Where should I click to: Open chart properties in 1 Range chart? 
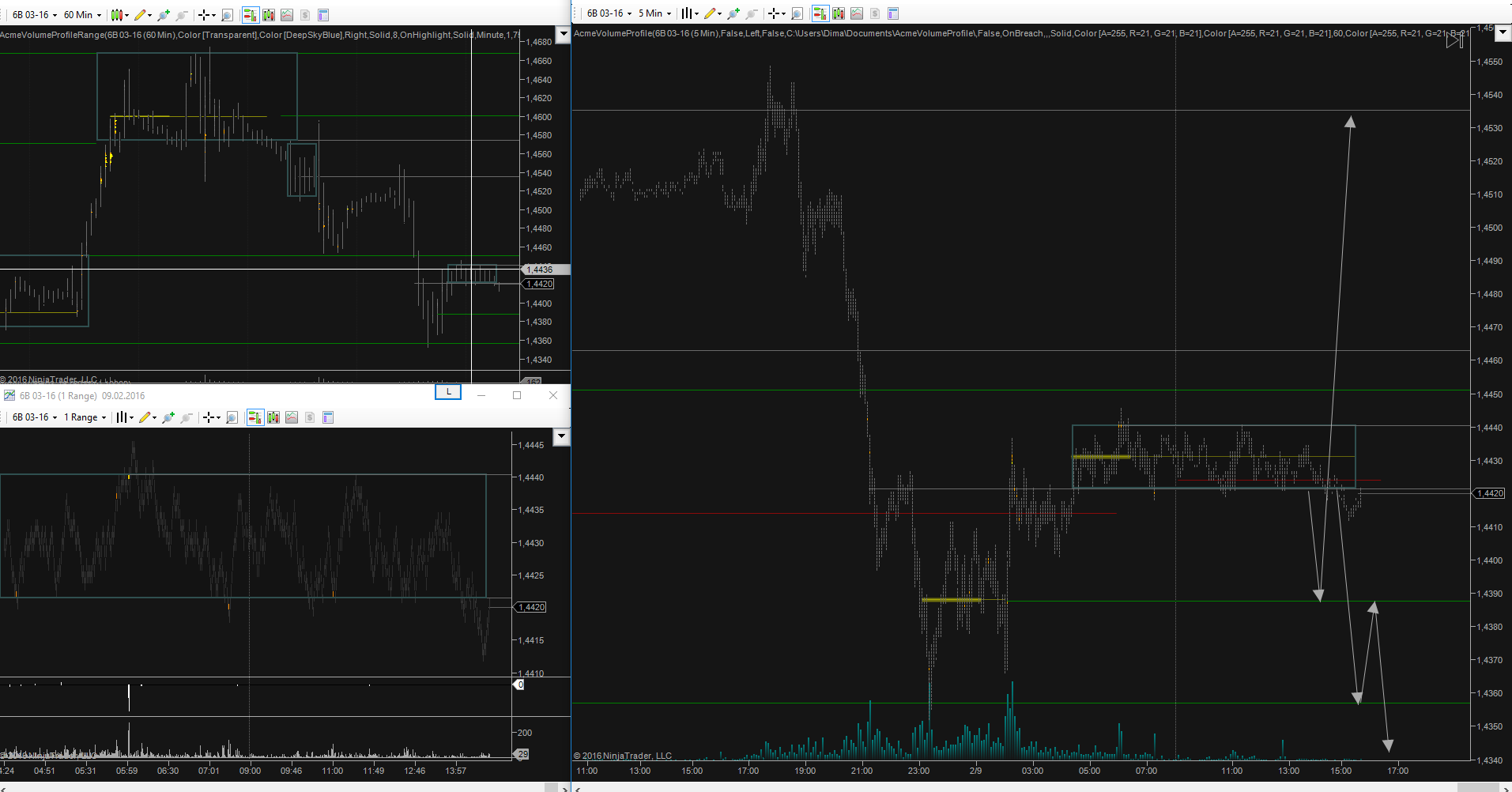click(x=328, y=417)
